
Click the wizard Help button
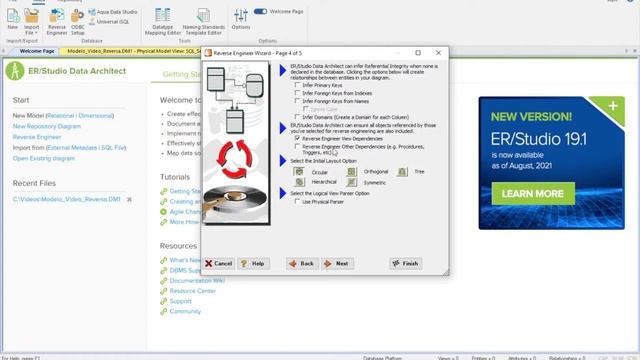pyautogui.click(x=253, y=264)
